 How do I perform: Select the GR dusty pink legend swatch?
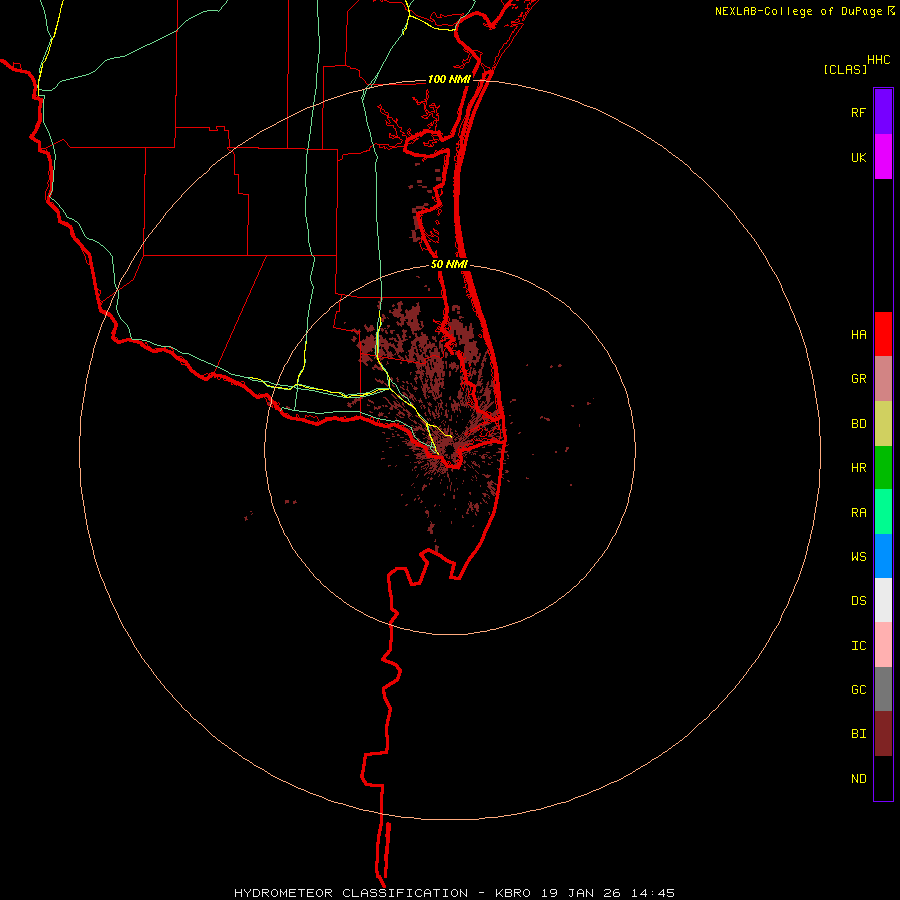click(x=883, y=378)
